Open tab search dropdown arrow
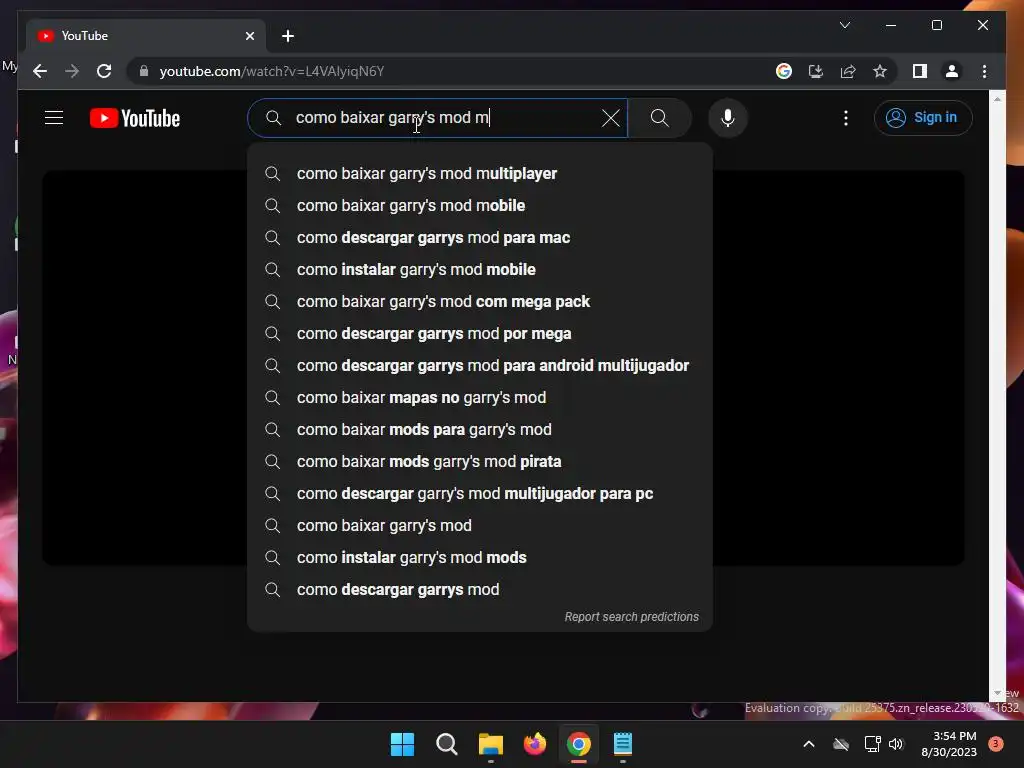Image resolution: width=1024 pixels, height=768 pixels. point(844,25)
